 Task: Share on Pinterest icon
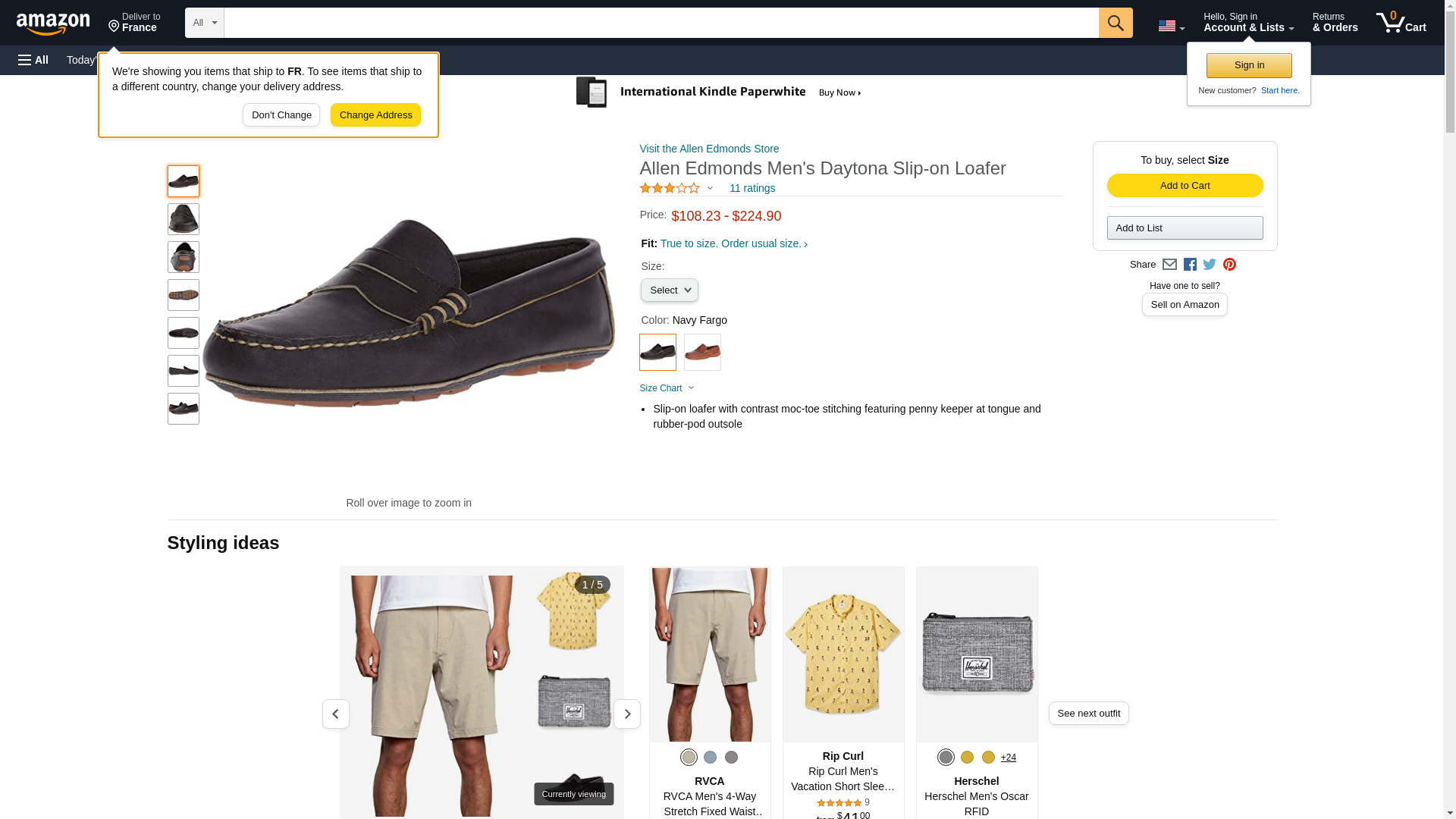pyautogui.click(x=1229, y=265)
